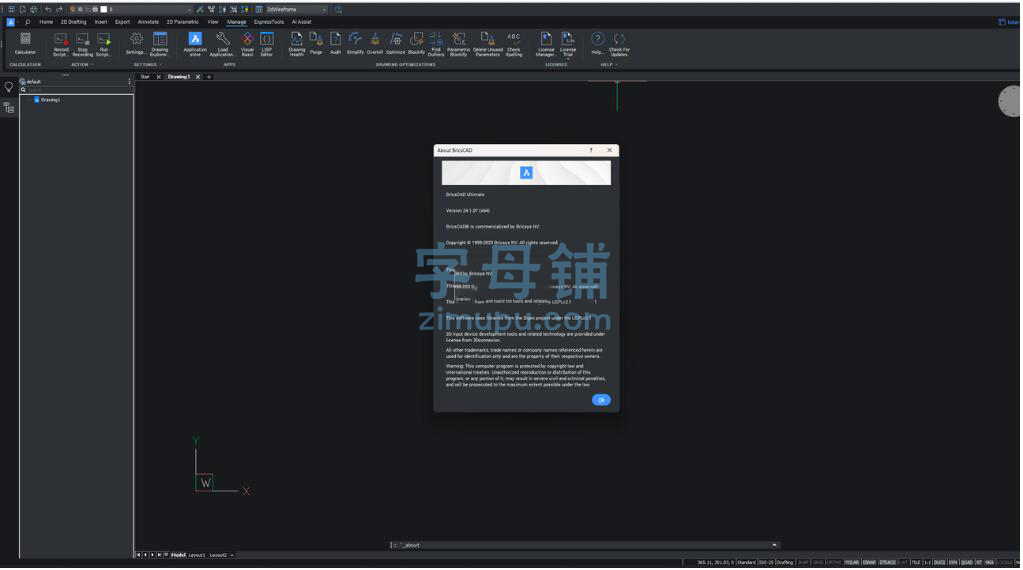Click the Record Script icon
The height and width of the screenshot is (570, 1023).
click(61, 43)
